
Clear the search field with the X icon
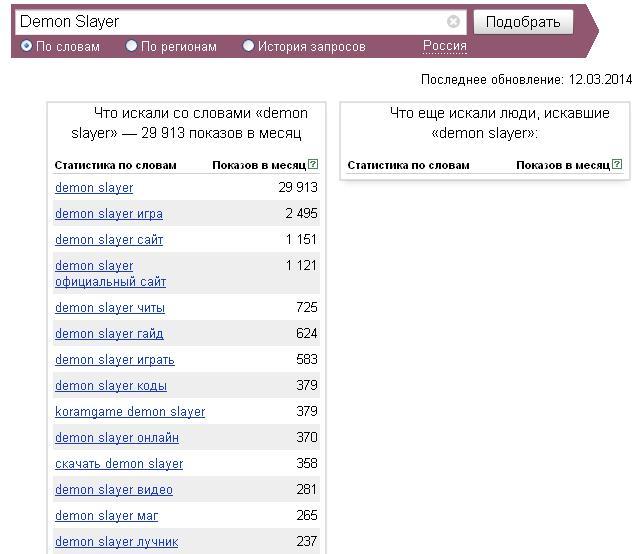point(453,21)
